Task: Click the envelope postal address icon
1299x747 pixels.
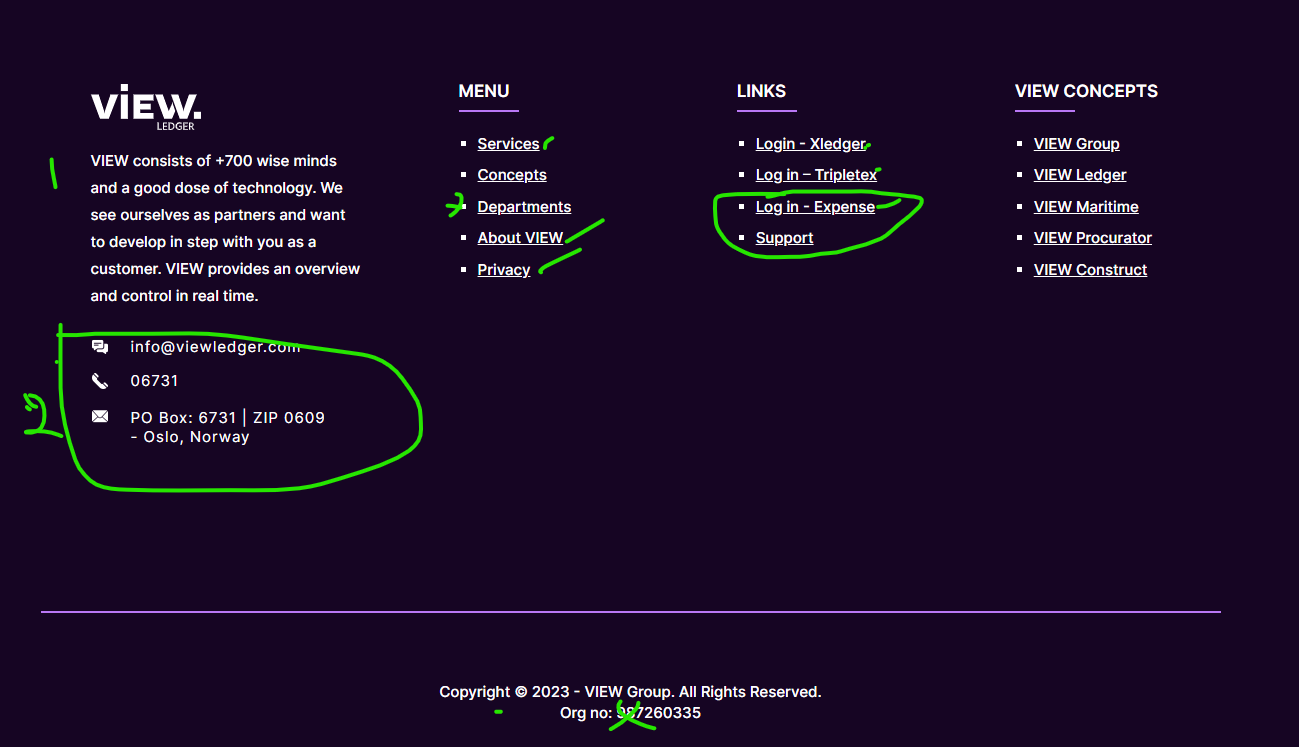Action: coord(100,416)
